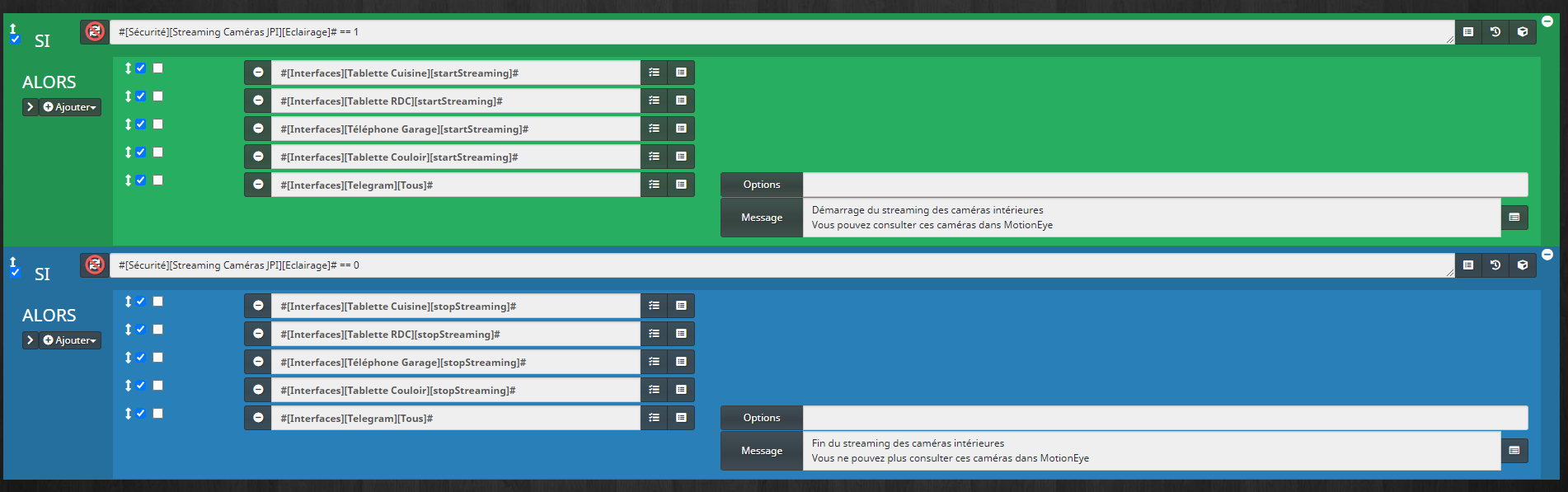Uncheck enabled box for Tablette Cuisine startStreaming
1568x492 pixels.
pyautogui.click(x=141, y=68)
